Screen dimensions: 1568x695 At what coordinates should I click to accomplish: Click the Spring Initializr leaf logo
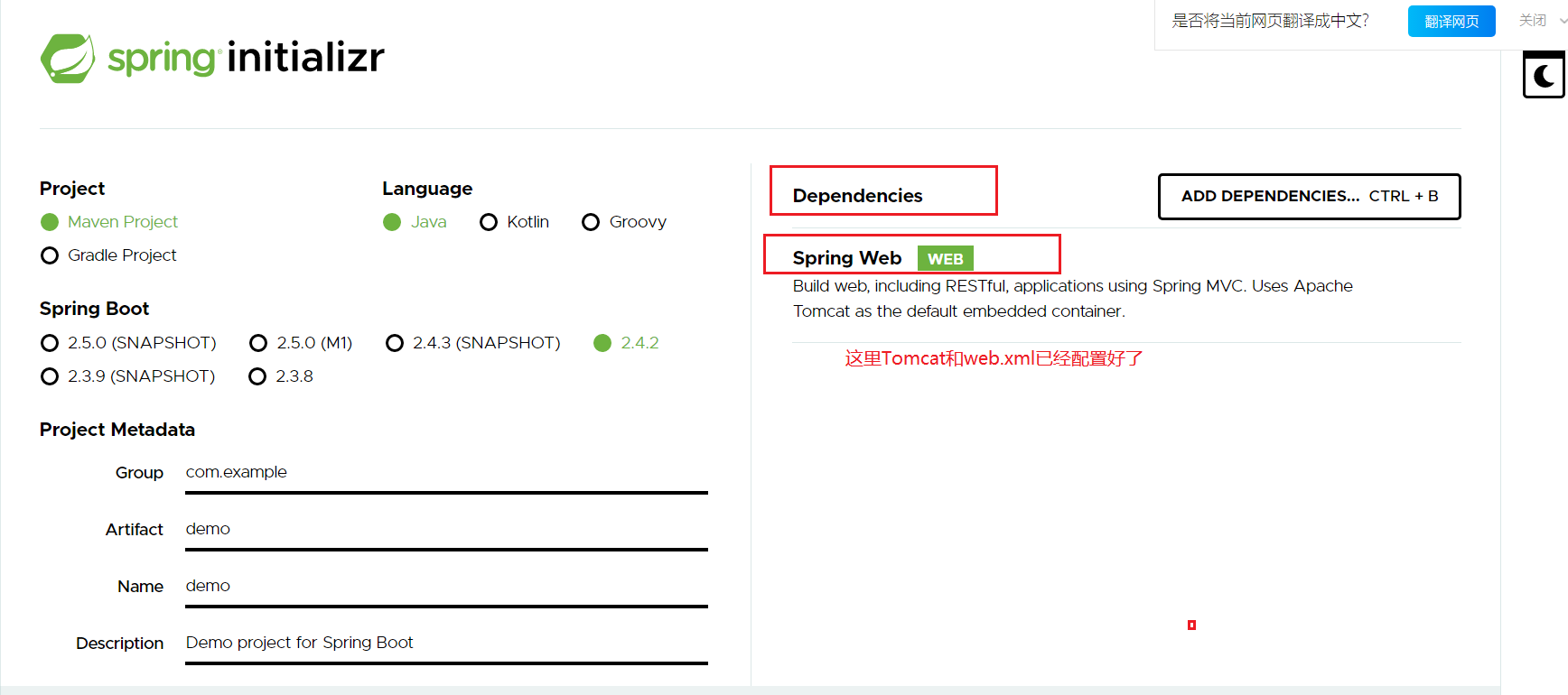68,59
